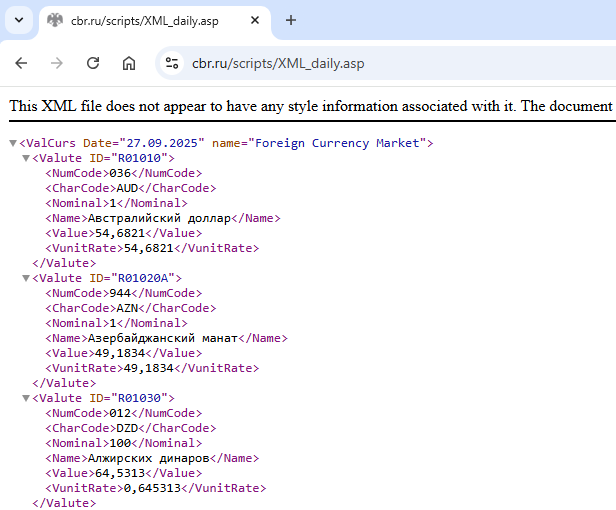Reload the current page
This screenshot has width=616, height=510.
tap(93, 63)
